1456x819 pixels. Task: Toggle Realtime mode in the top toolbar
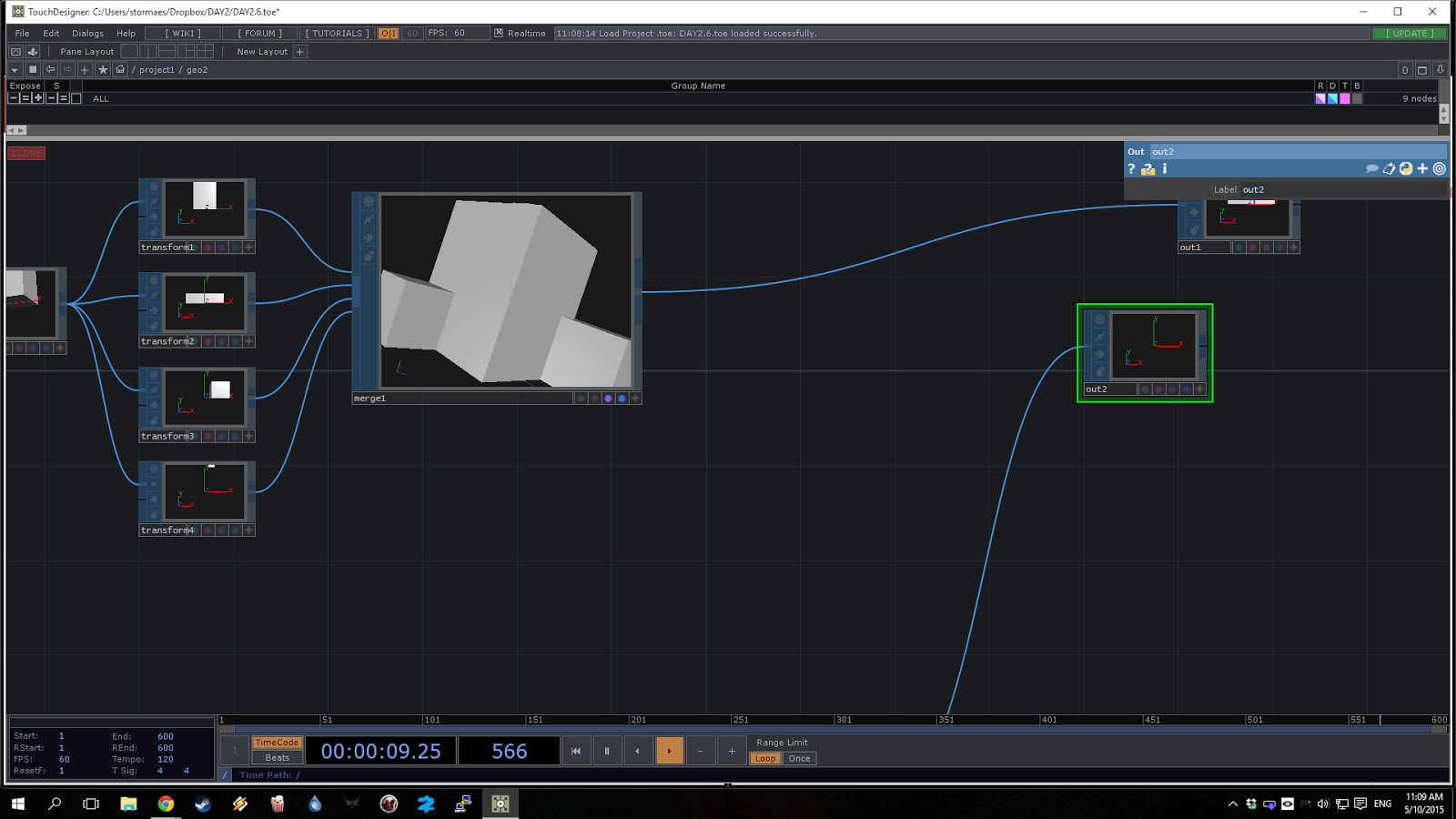498,32
